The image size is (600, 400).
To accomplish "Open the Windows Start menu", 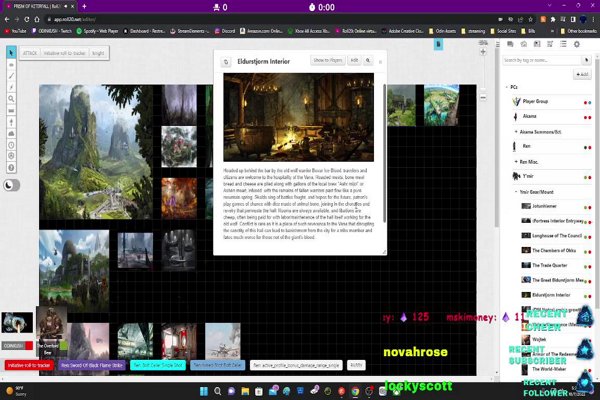I will tap(204, 391).
